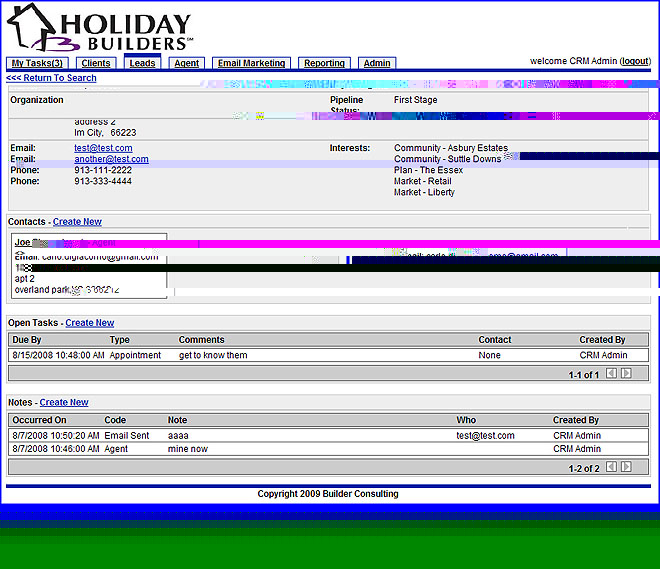Click the 'mine now' note text

click(x=188, y=449)
